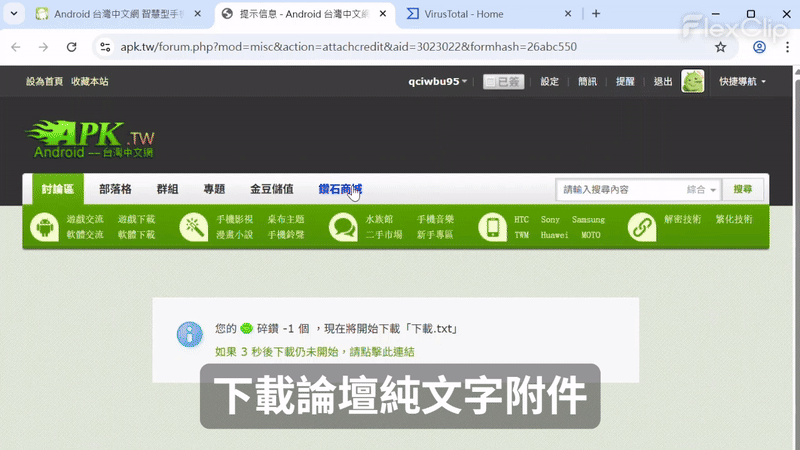Click the magic wand themes category icon
This screenshot has height=450, width=800.
point(193,227)
